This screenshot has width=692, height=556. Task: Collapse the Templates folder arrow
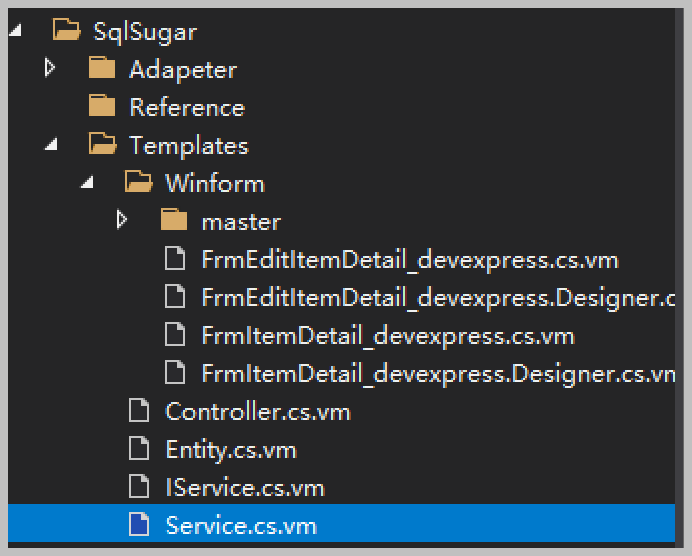50,146
